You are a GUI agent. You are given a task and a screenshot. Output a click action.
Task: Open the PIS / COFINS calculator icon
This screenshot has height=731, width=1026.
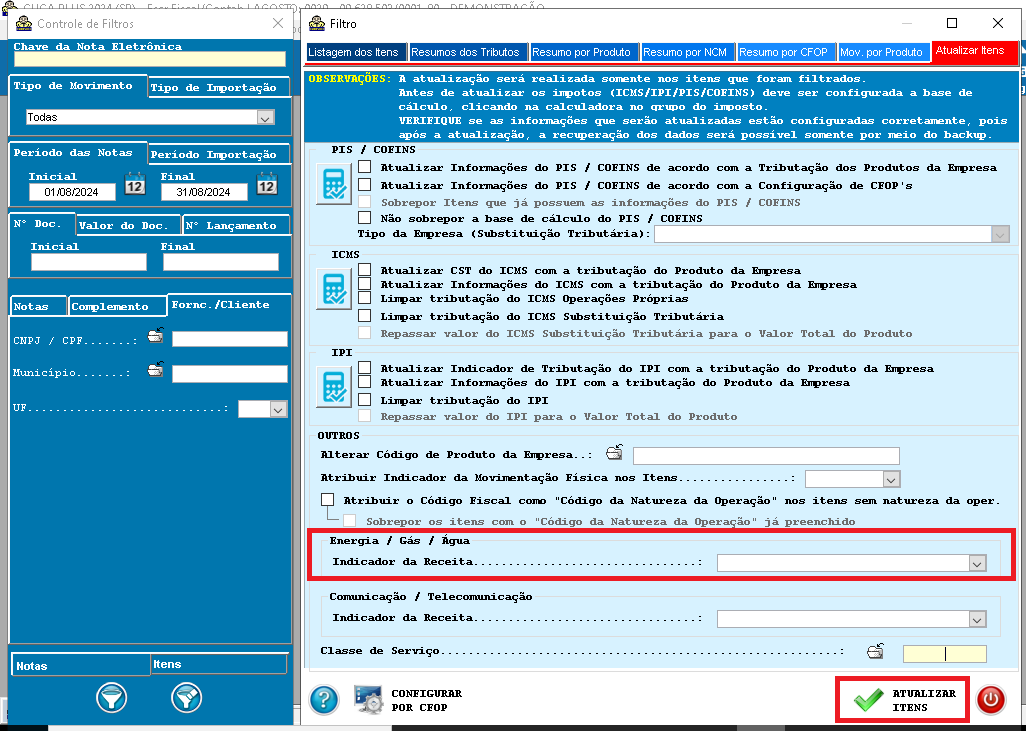coord(334,184)
